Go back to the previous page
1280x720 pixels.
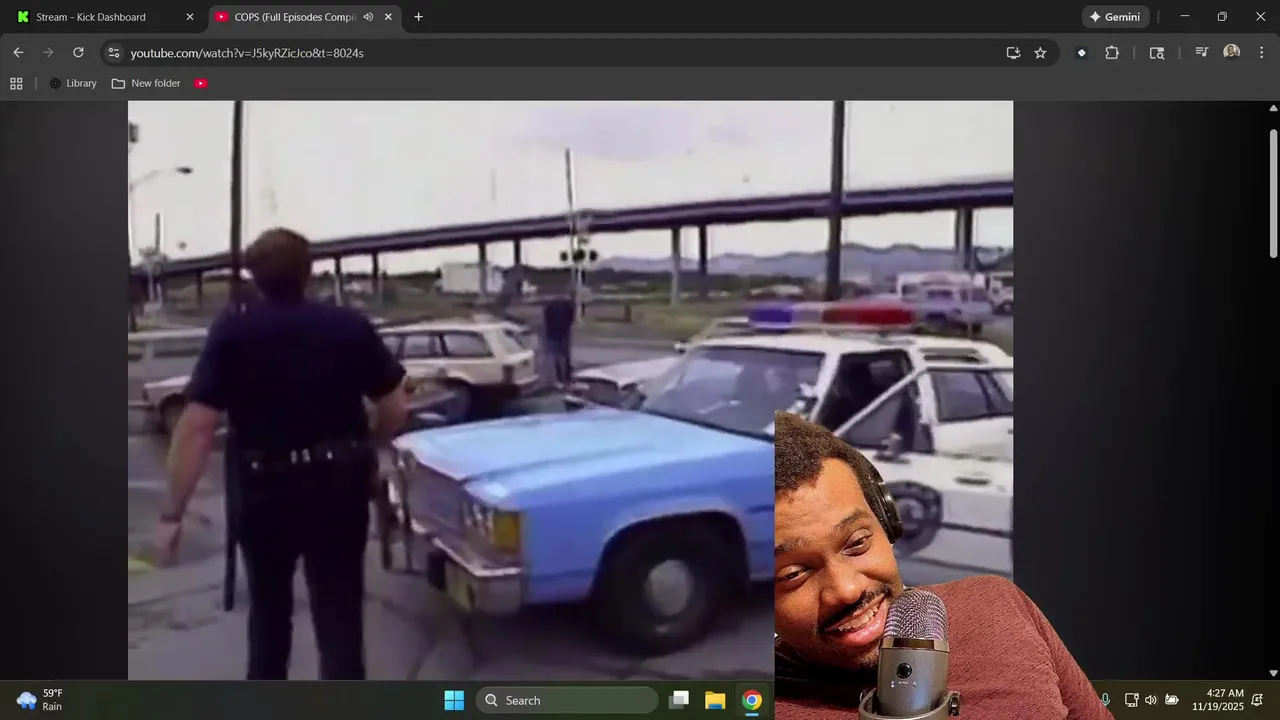(x=18, y=53)
